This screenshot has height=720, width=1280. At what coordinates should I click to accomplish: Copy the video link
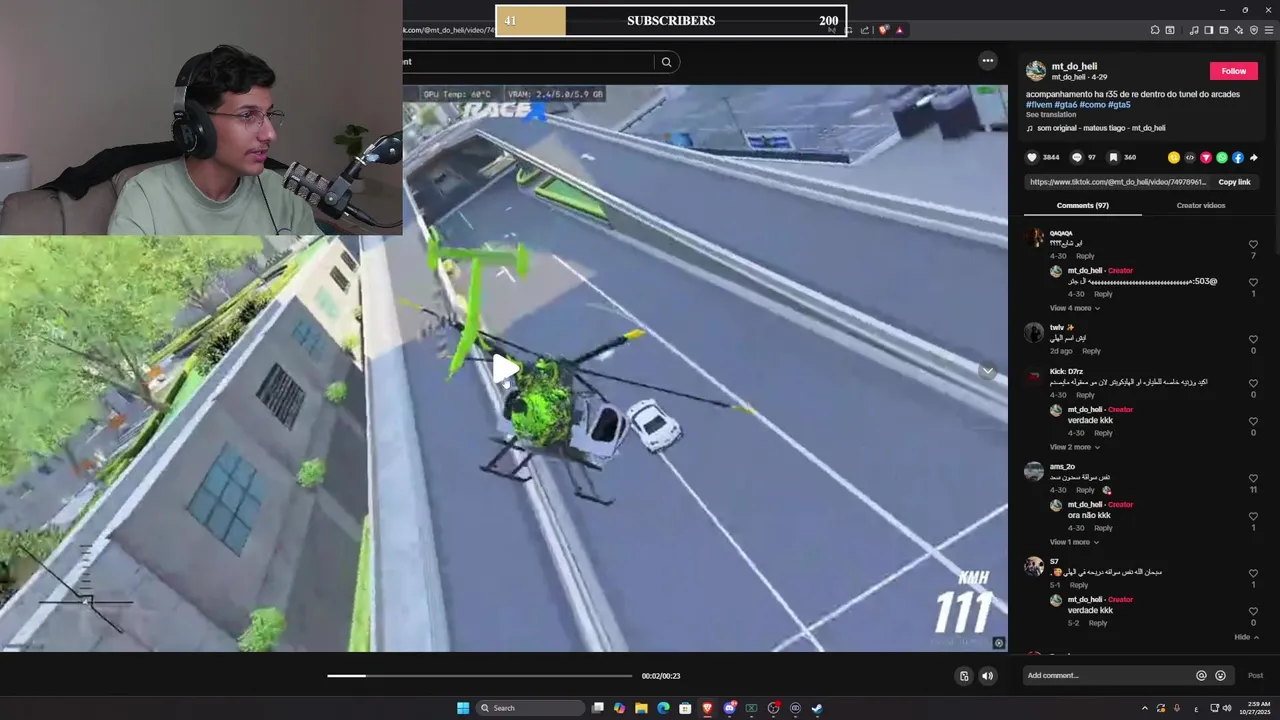(1234, 182)
